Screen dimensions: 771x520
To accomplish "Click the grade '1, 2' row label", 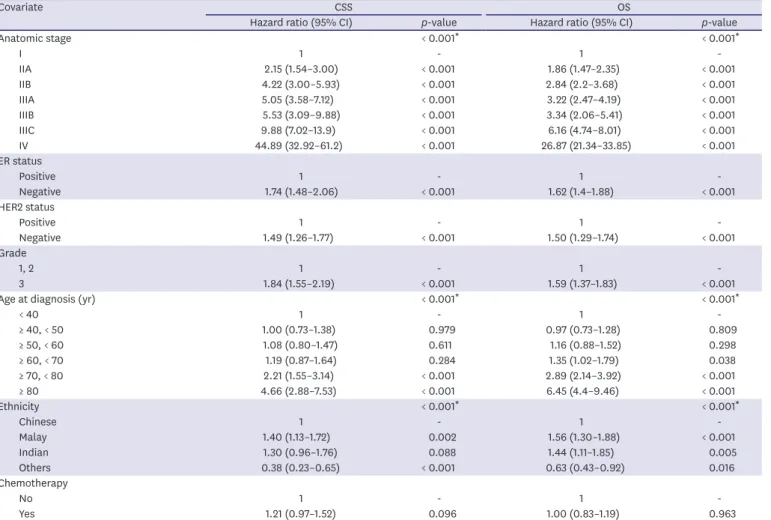I will coord(26,268).
